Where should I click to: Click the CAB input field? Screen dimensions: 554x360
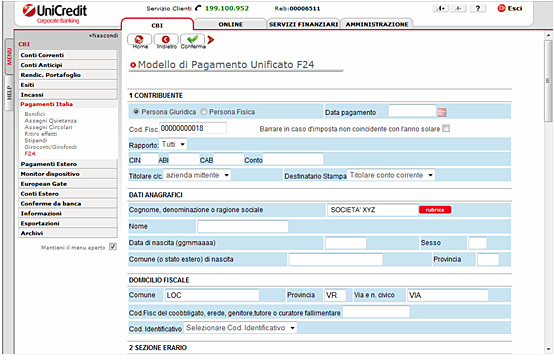228,159
